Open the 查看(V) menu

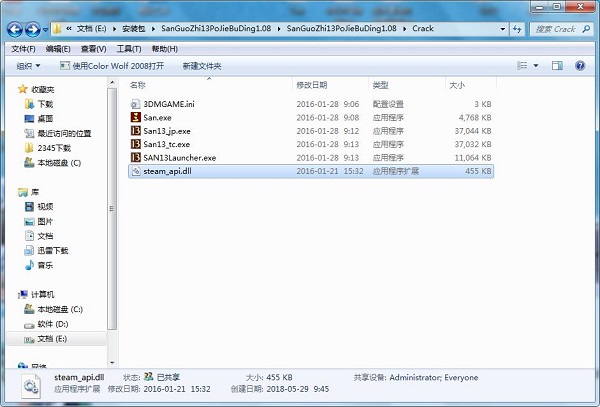tap(93, 49)
